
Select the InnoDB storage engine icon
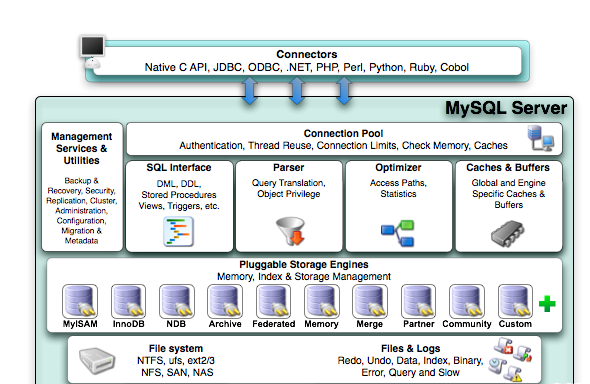[128, 301]
